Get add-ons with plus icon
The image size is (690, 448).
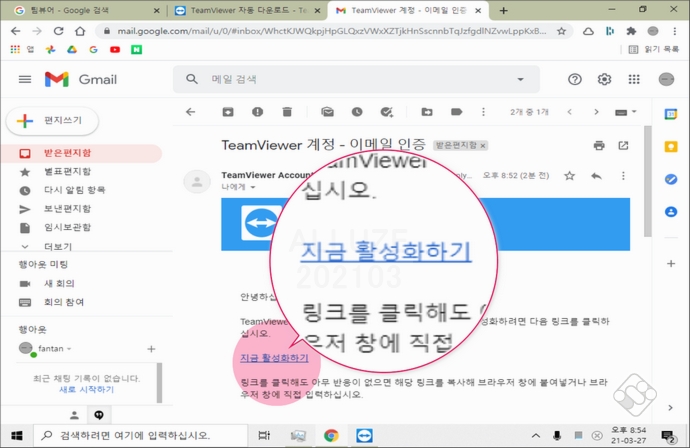coord(671,264)
